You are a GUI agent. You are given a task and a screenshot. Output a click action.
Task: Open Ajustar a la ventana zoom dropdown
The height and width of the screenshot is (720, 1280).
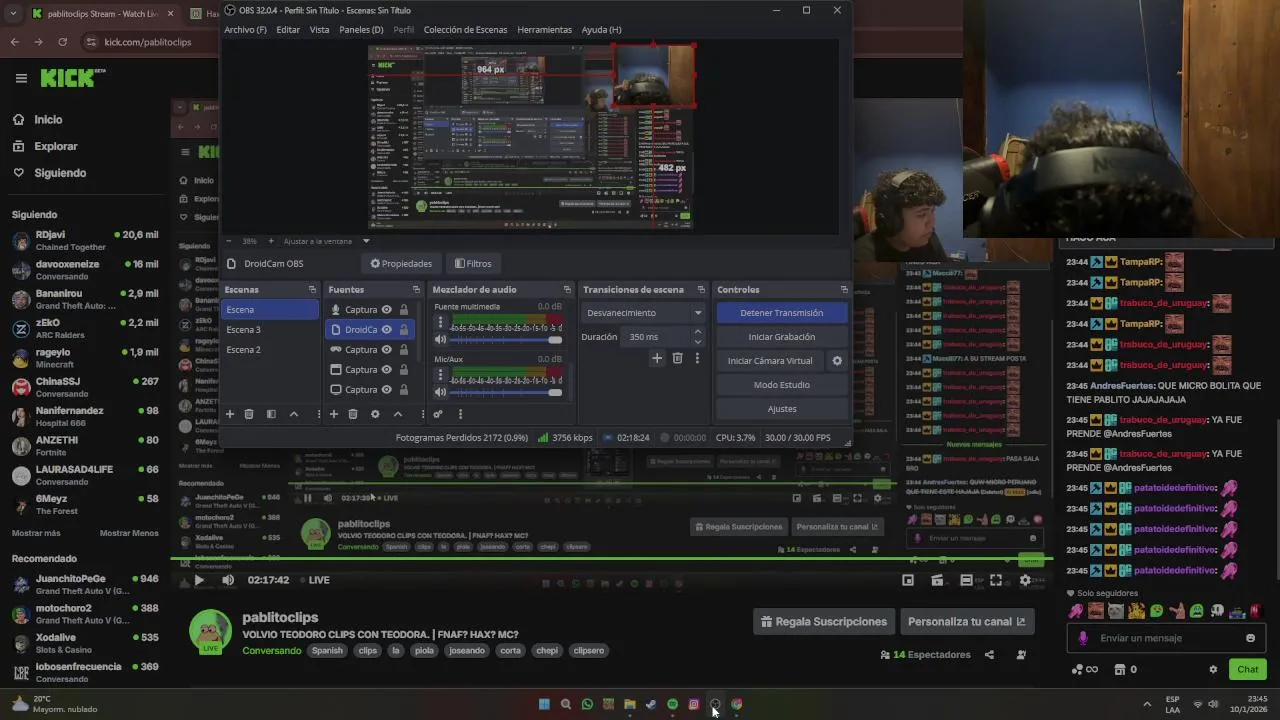pyautogui.click(x=366, y=241)
